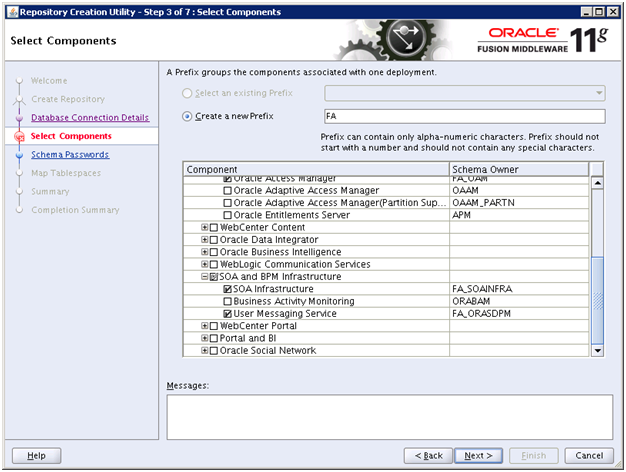The height and width of the screenshot is (472, 626).
Task: Check the Oracle Business Intelligence checkbox
Action: coord(214,253)
